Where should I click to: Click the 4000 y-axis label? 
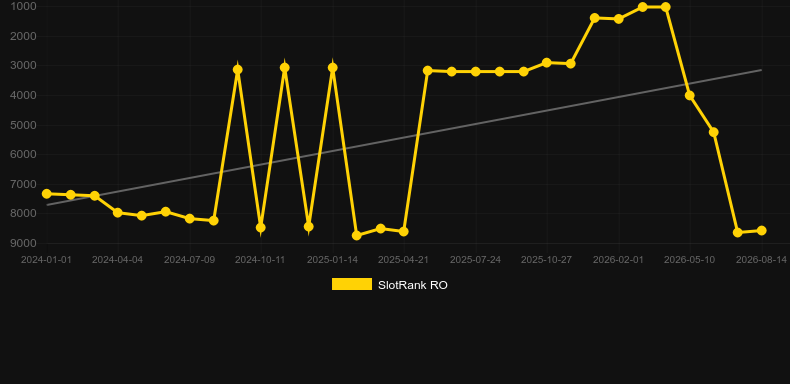coord(23,95)
